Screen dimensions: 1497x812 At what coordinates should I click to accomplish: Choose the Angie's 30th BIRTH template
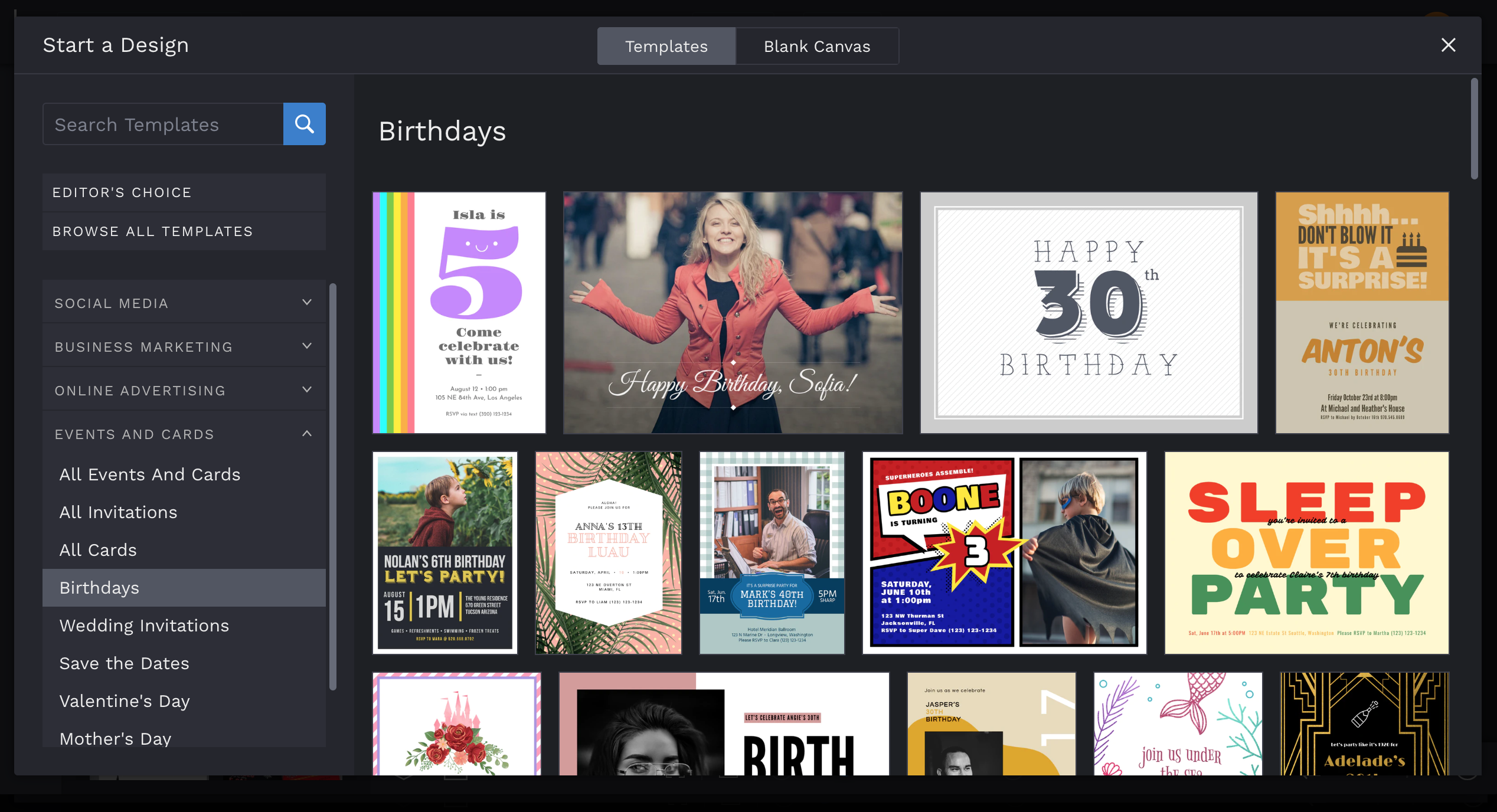(724, 724)
